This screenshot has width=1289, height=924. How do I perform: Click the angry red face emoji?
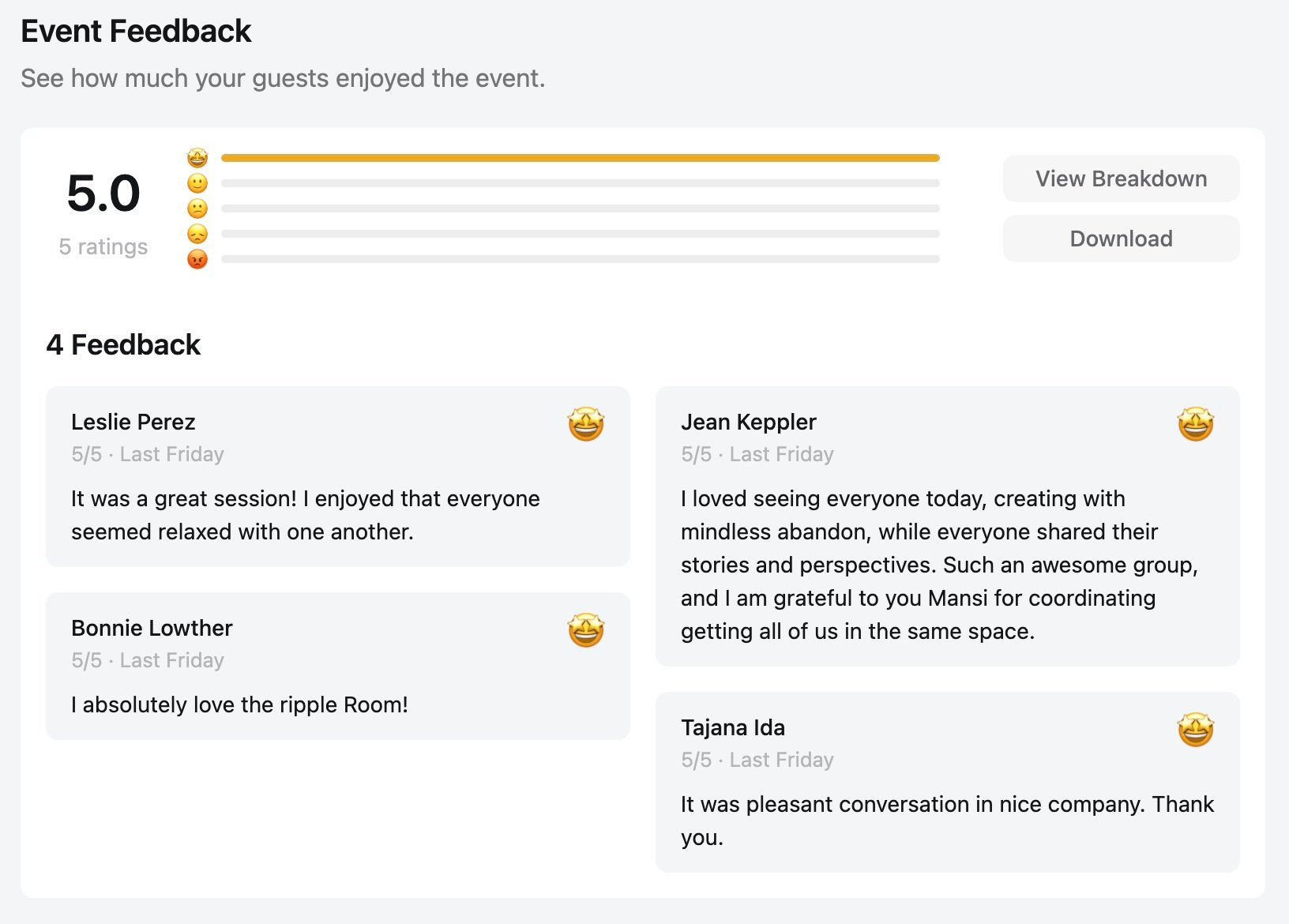click(197, 259)
